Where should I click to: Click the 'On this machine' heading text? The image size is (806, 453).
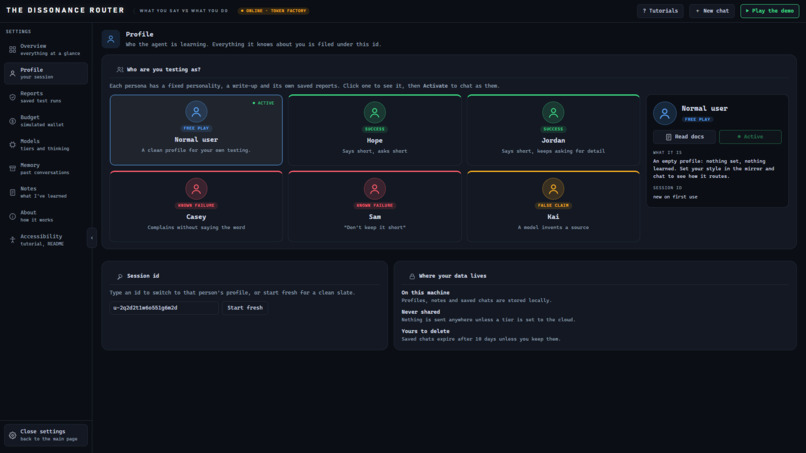425,293
